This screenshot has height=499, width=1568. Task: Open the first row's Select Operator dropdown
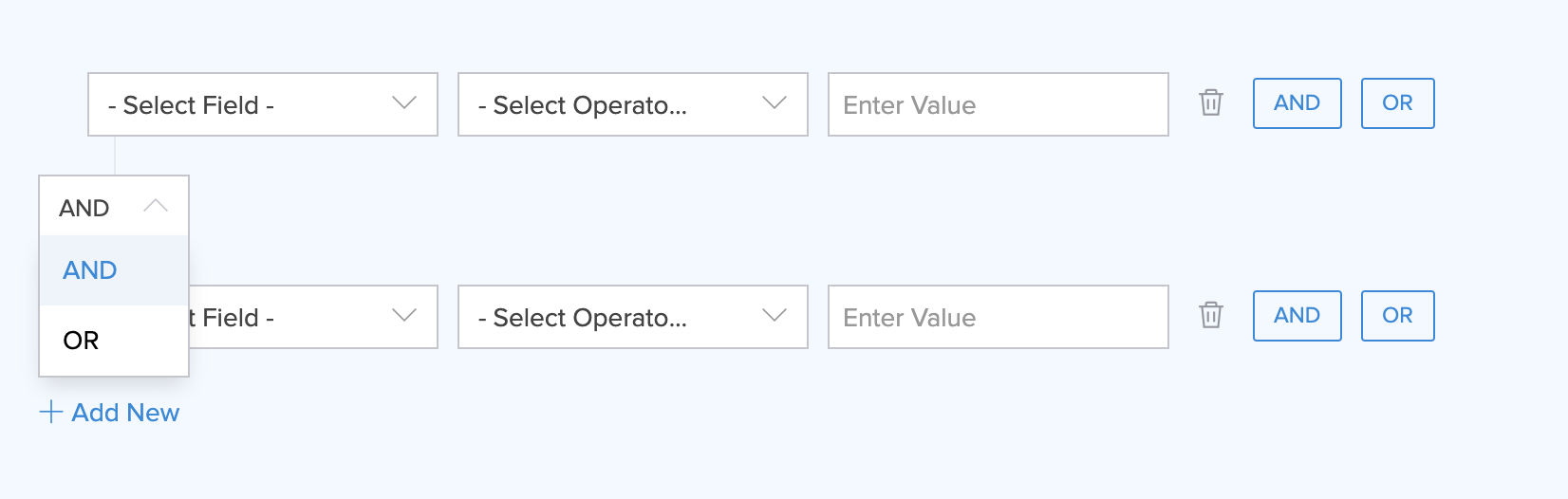632,104
